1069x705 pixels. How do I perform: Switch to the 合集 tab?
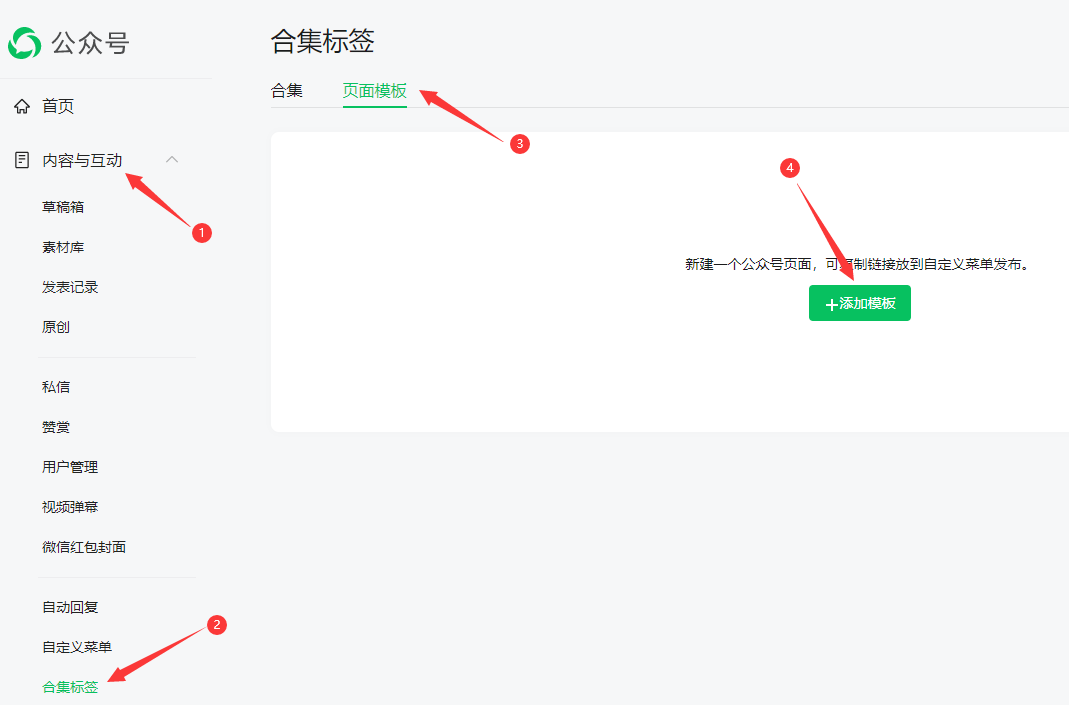click(x=287, y=91)
